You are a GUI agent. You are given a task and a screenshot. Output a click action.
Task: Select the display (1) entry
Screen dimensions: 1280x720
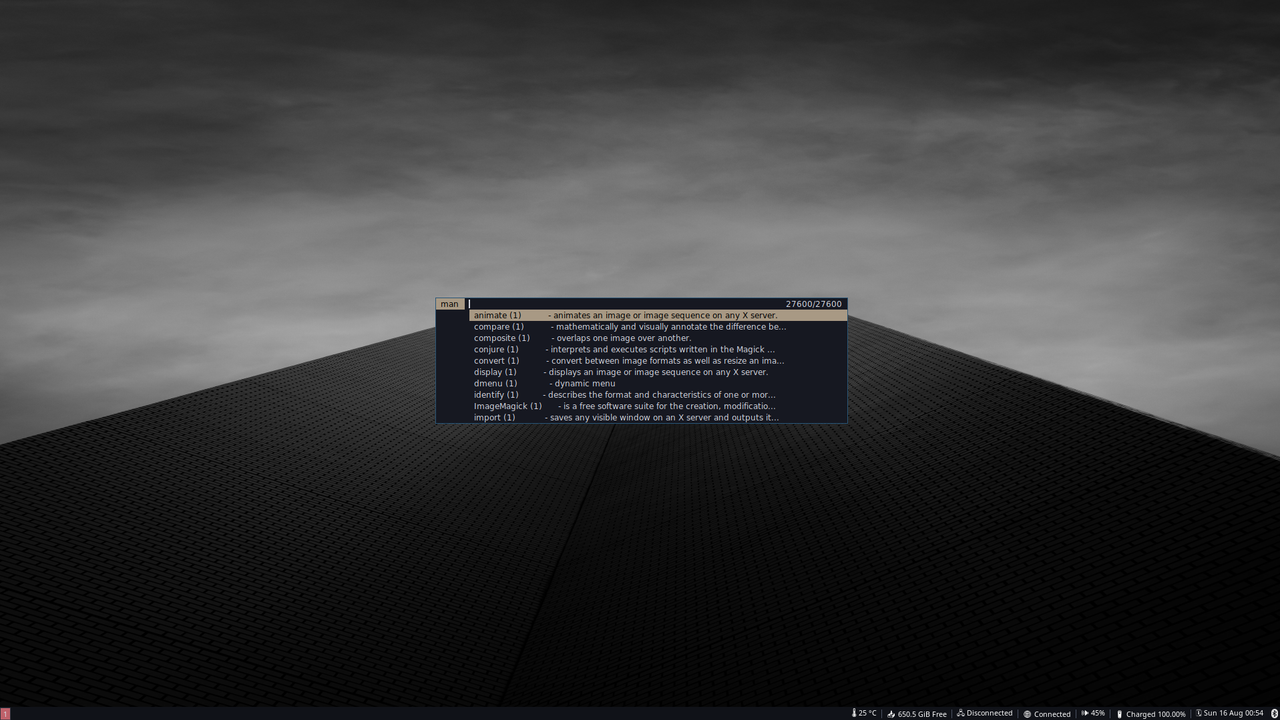[658, 372]
